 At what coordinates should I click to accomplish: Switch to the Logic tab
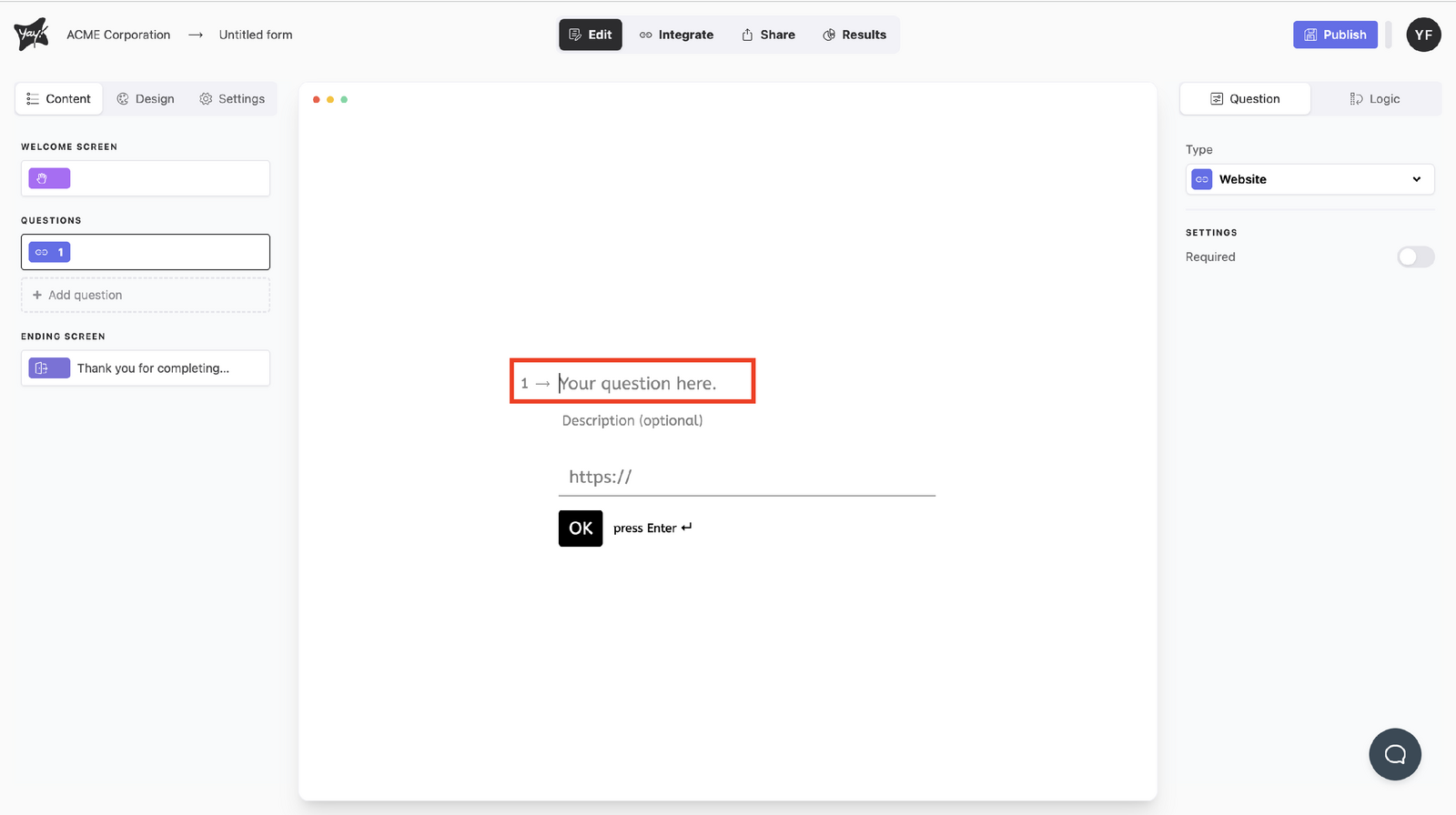(1374, 98)
